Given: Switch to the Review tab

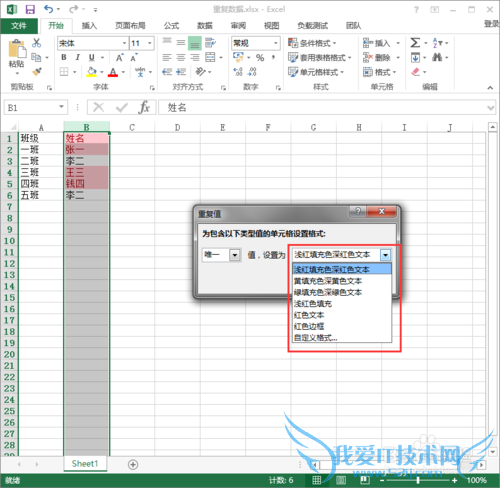Looking at the screenshot, I should (x=238, y=26).
